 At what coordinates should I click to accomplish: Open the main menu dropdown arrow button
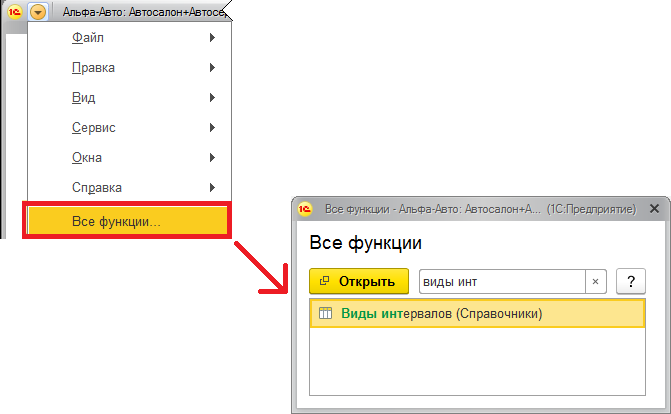pyautogui.click(x=38, y=12)
